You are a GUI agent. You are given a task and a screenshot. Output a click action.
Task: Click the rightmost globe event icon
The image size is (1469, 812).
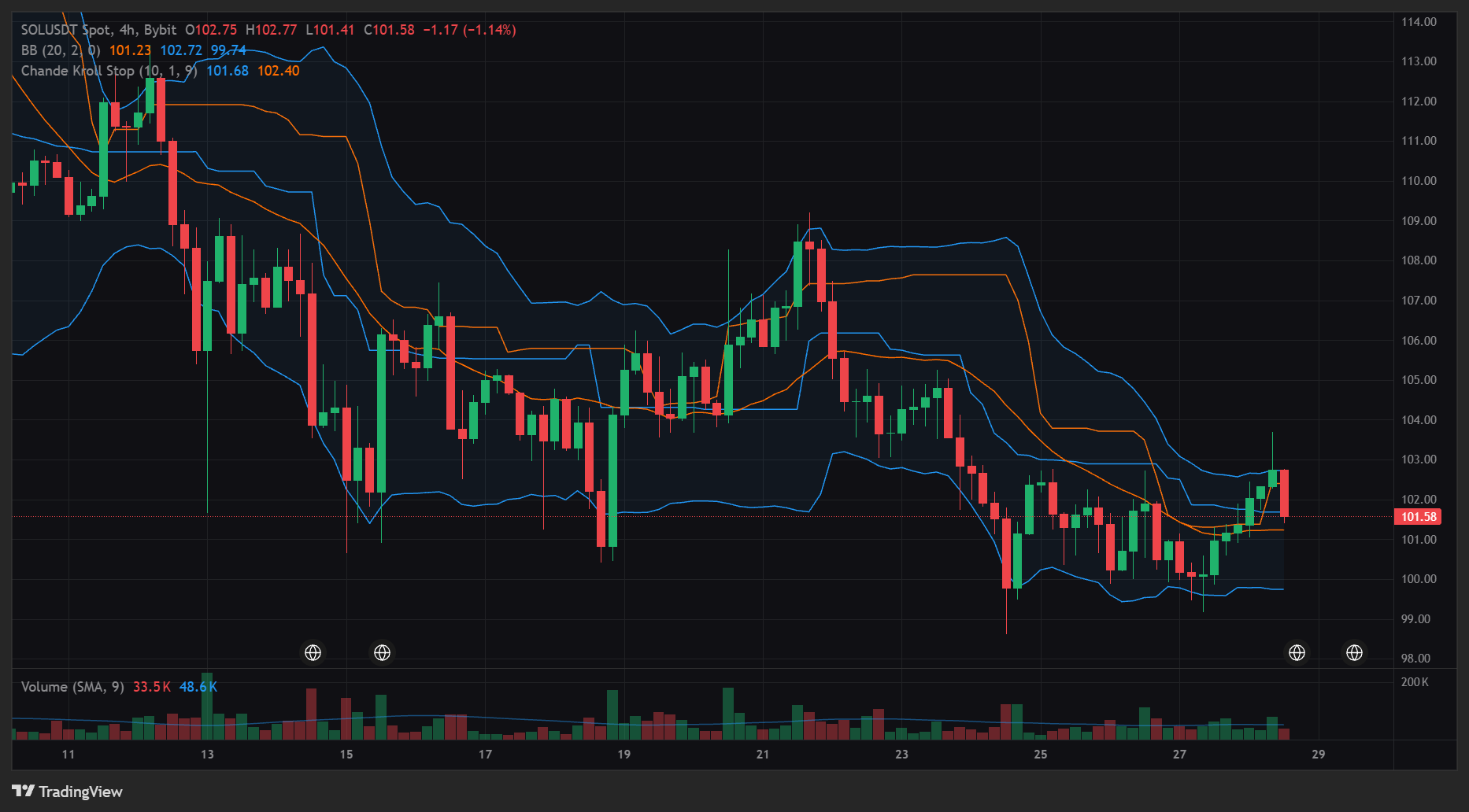(1354, 652)
